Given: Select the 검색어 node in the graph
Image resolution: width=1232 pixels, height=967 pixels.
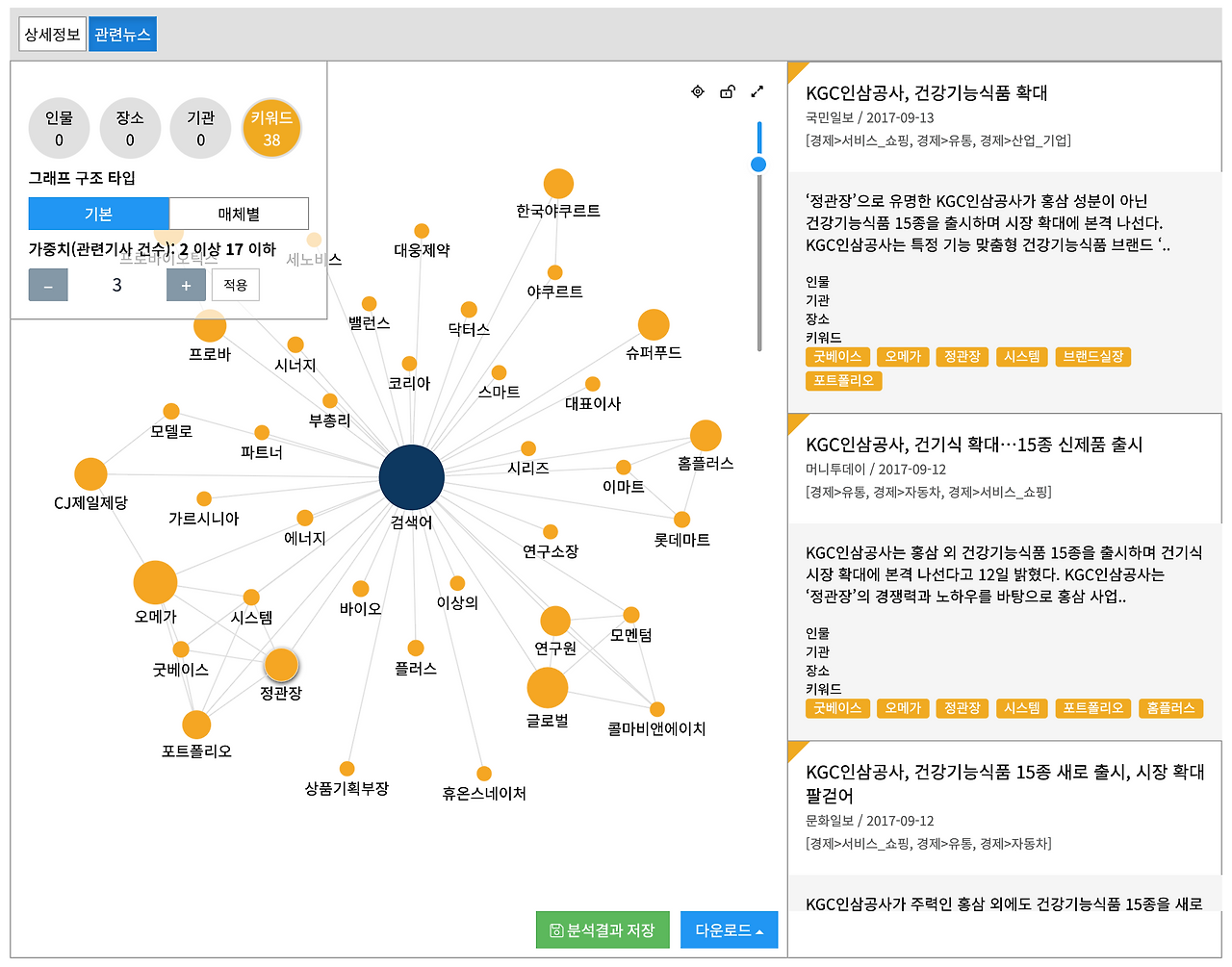Looking at the screenshot, I should [x=411, y=477].
